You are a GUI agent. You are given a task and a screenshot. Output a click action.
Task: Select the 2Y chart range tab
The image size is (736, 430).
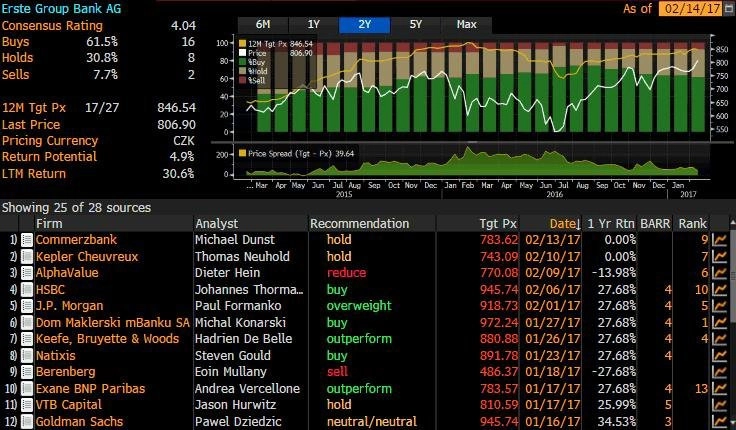[x=364, y=25]
